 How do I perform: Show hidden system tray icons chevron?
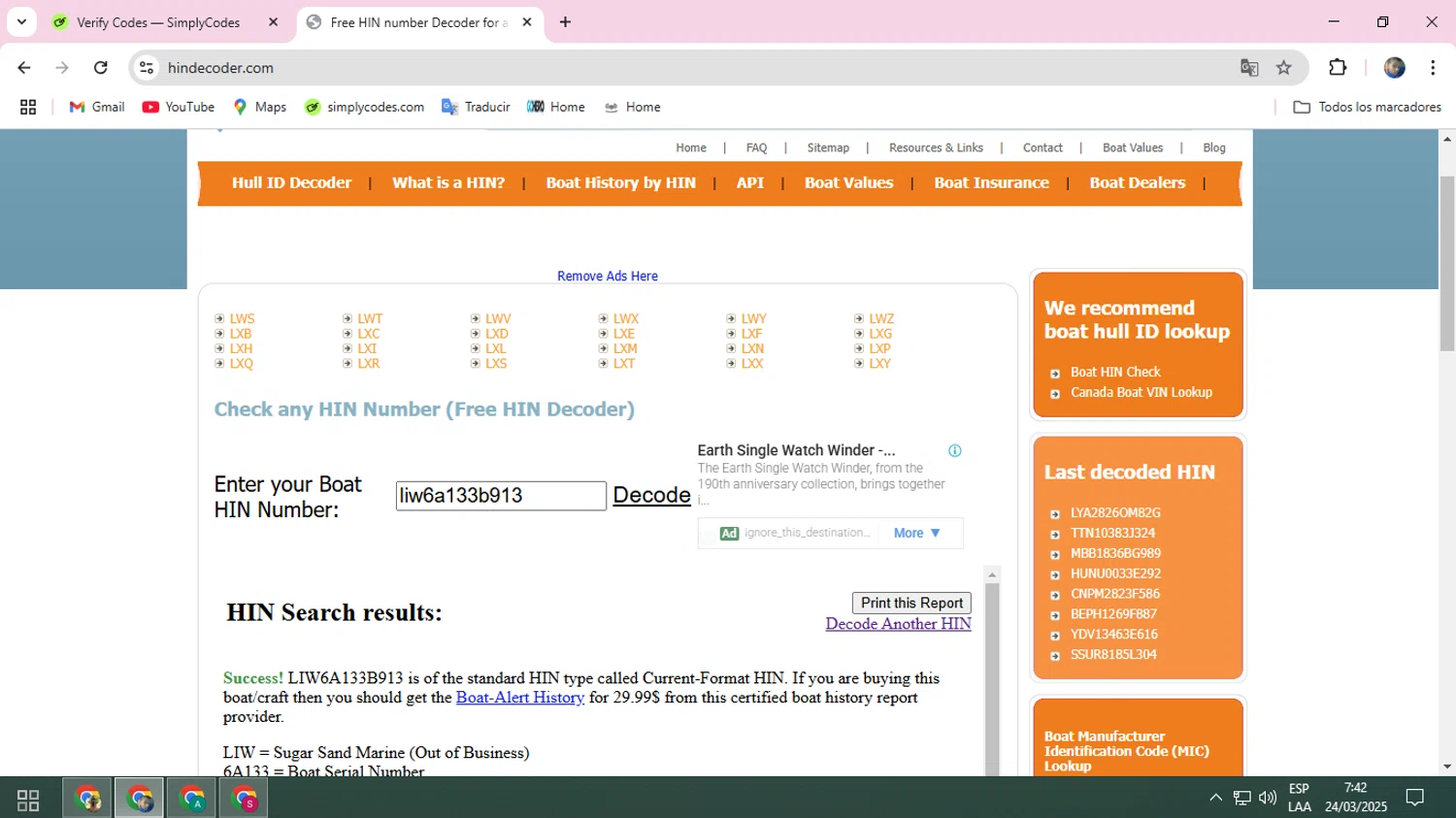point(1215,798)
